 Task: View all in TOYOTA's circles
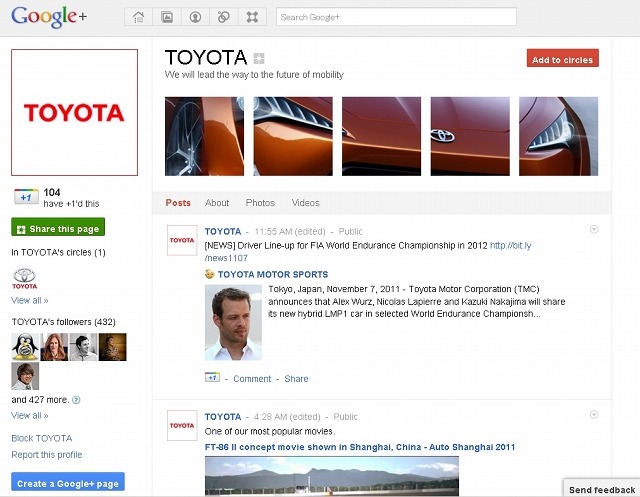point(29,301)
